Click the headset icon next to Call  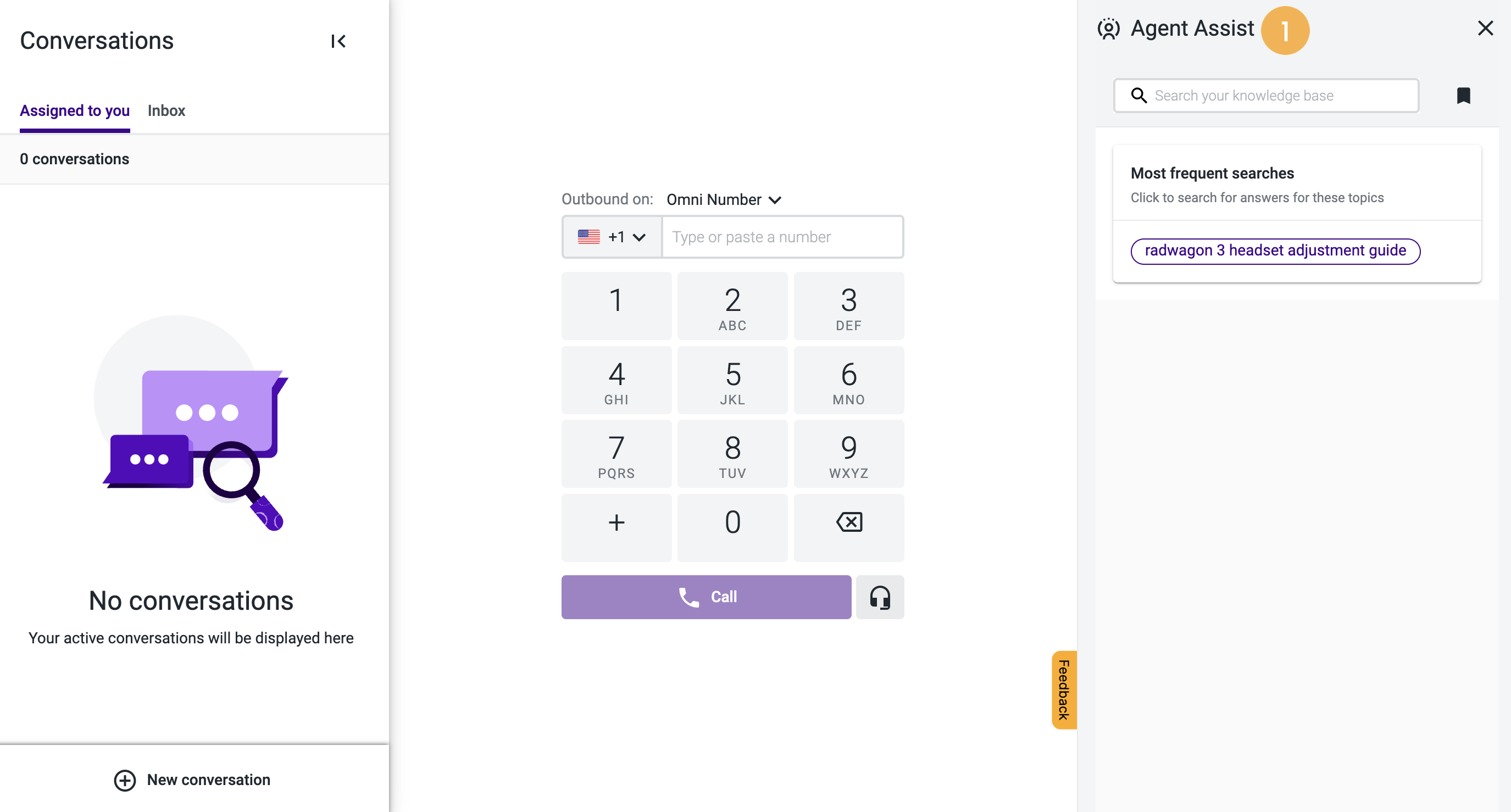click(x=880, y=597)
